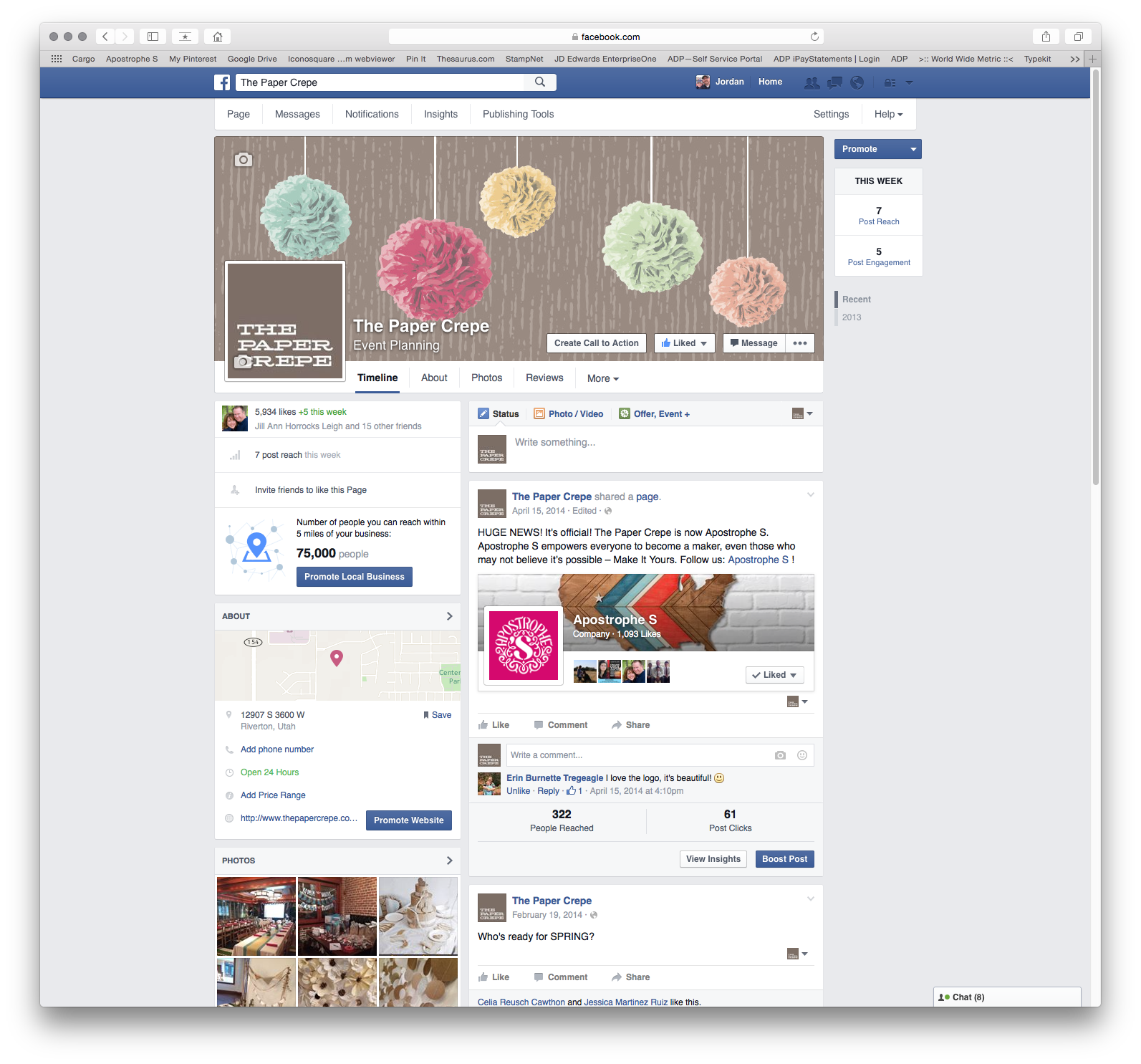Open the Notifications tab
Image resolution: width=1141 pixels, height=1064 pixels.
tap(372, 114)
